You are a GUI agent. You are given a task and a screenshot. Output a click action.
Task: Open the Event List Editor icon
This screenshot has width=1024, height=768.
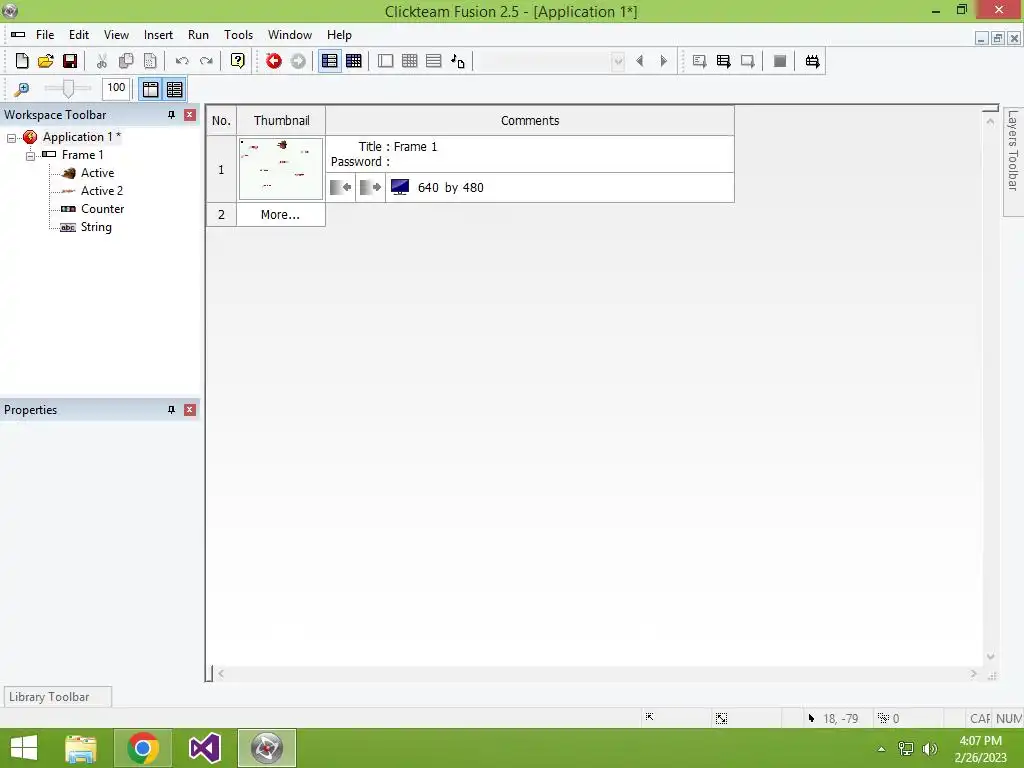click(x=434, y=61)
